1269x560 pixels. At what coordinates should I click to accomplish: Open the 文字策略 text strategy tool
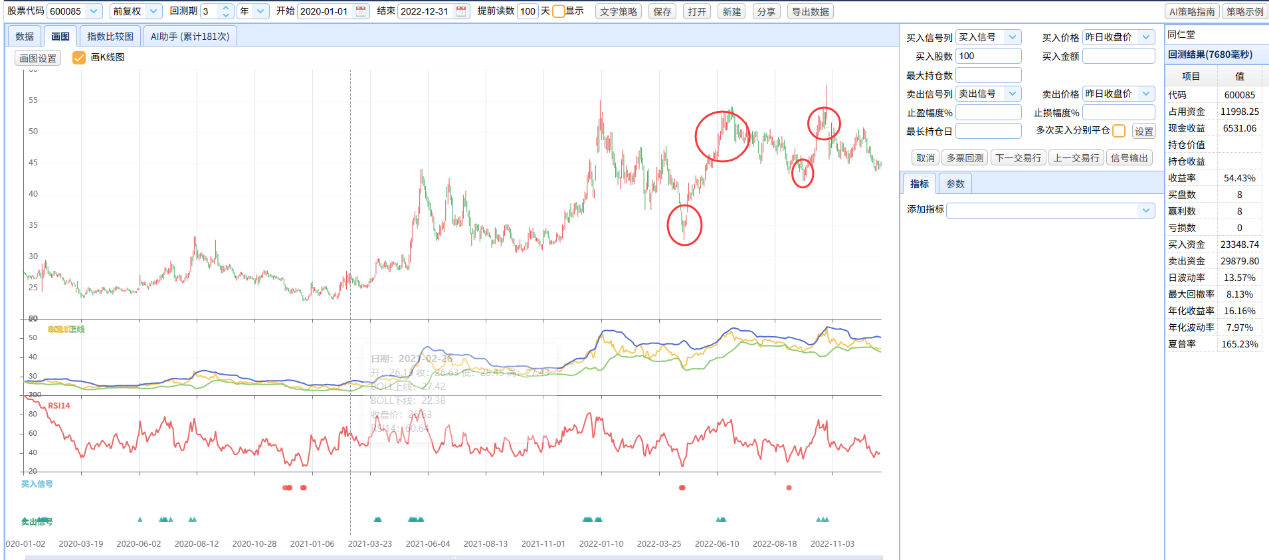(x=619, y=11)
